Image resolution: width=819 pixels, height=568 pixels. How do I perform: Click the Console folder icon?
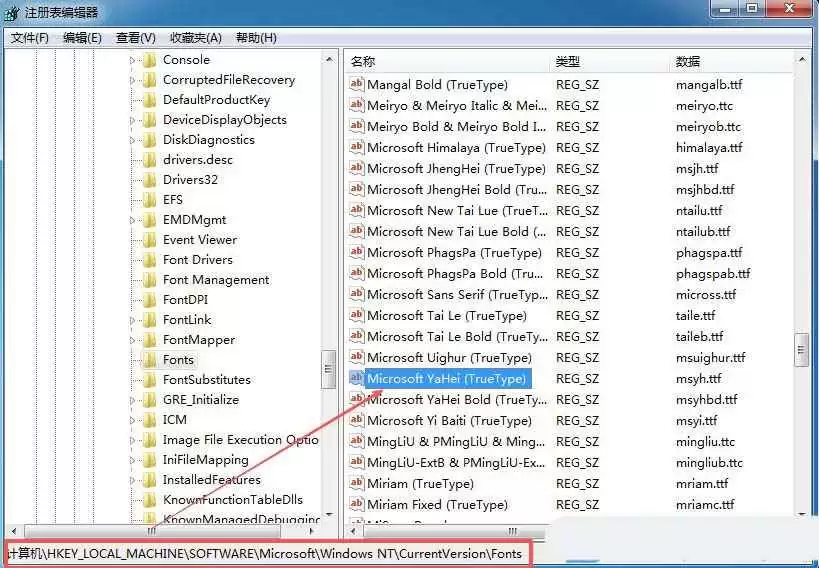coord(149,60)
